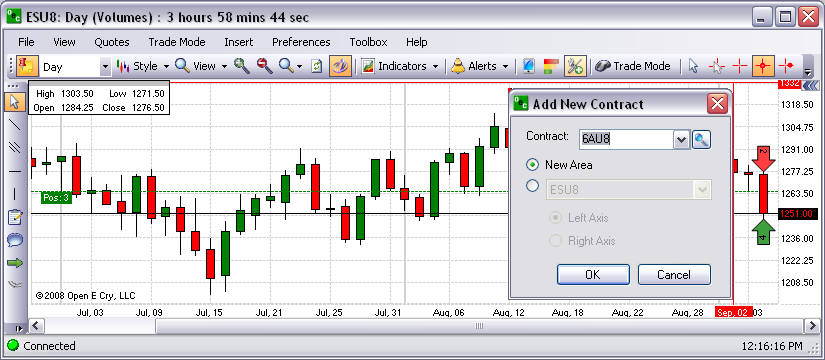Select the comment bubble tool
Viewport: 825px width, 360px height.
[15, 240]
